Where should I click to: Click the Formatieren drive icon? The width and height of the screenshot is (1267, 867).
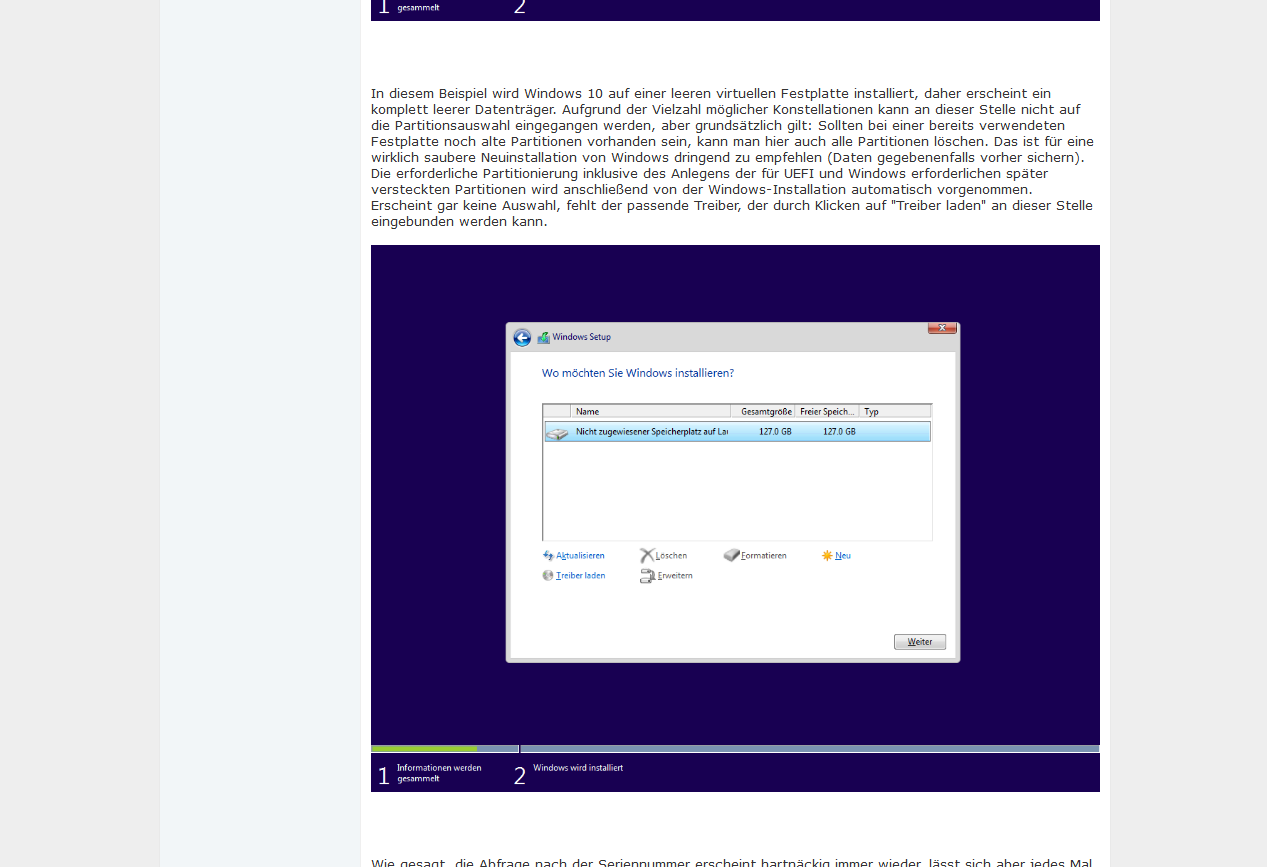[x=732, y=555]
